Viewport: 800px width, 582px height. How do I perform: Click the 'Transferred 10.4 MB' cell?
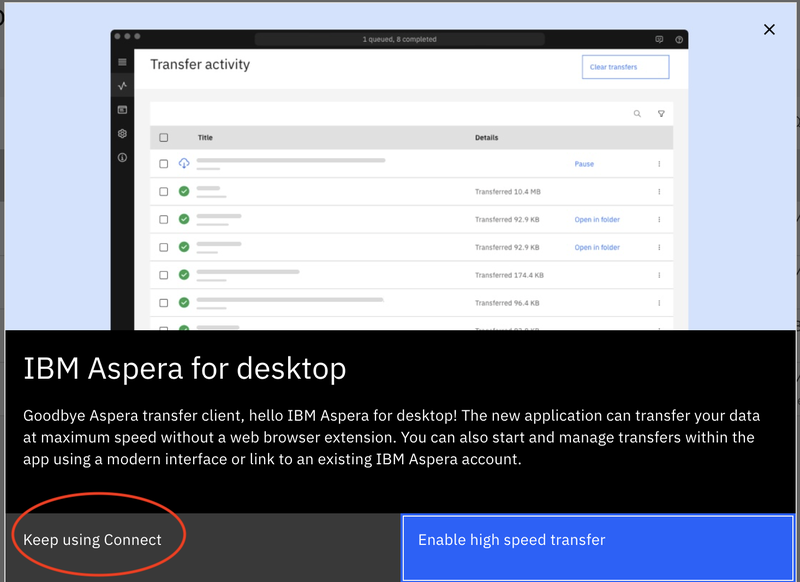508,192
